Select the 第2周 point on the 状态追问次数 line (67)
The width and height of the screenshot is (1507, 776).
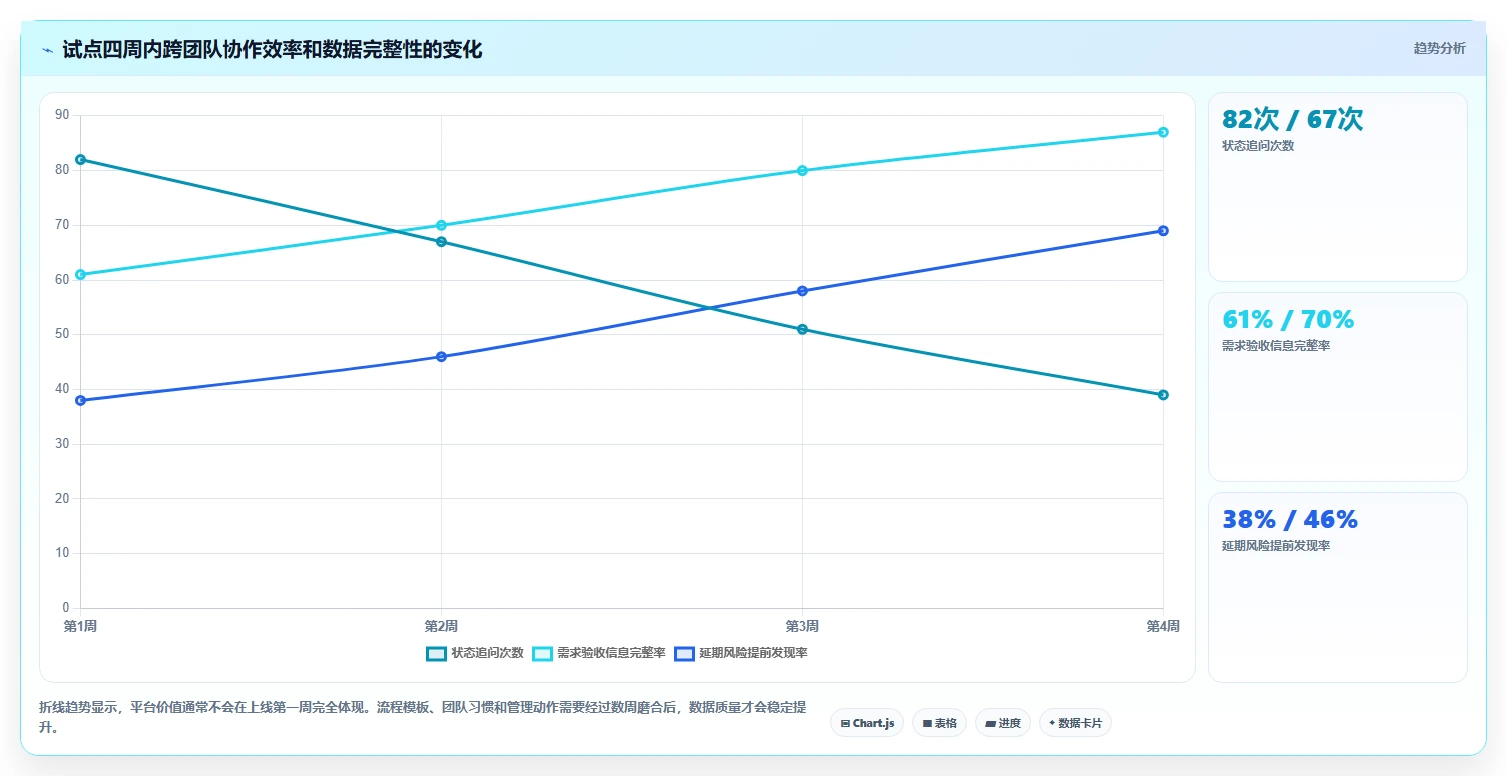(441, 242)
